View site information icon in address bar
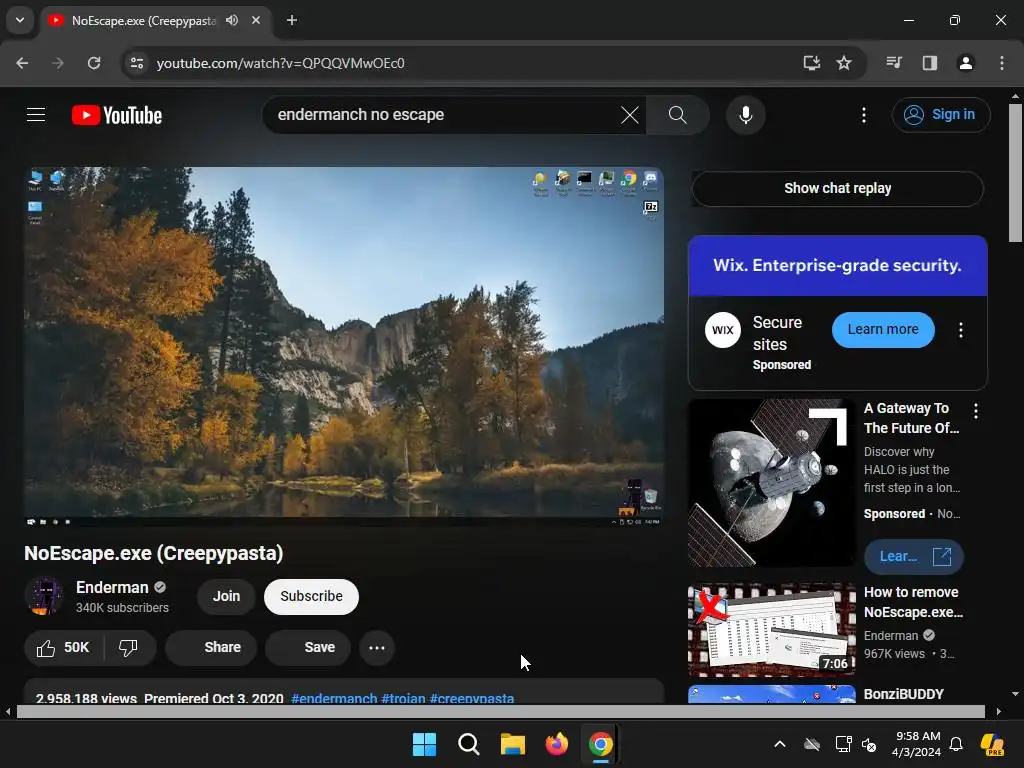Viewport: 1024px width, 768px height. (136, 63)
